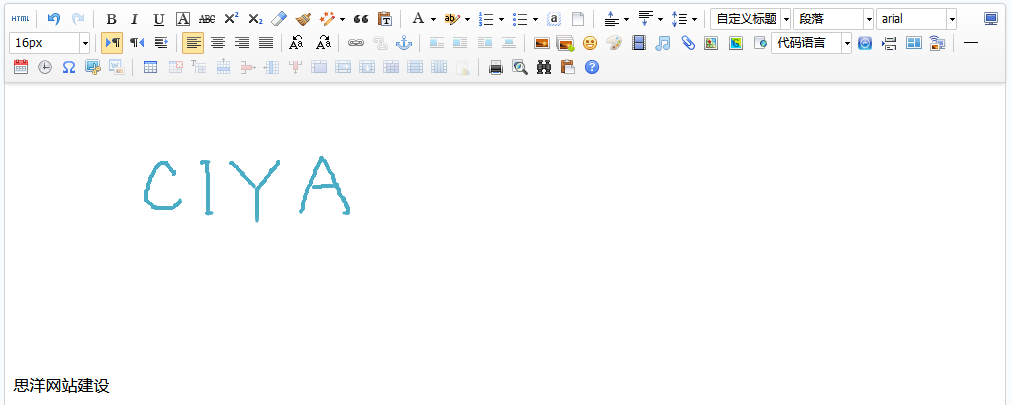This screenshot has height=405, width=1012.
Task: Expand the arial font family dropdown
Action: point(951,19)
